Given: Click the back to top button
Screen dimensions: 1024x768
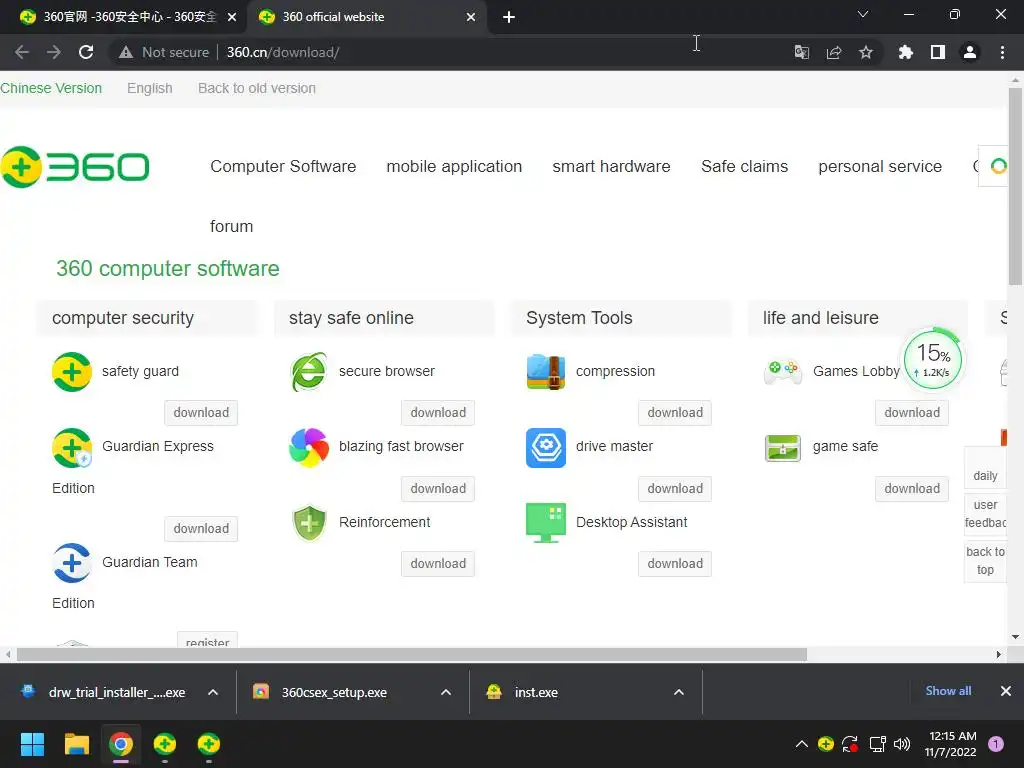Looking at the screenshot, I should pos(985,561).
